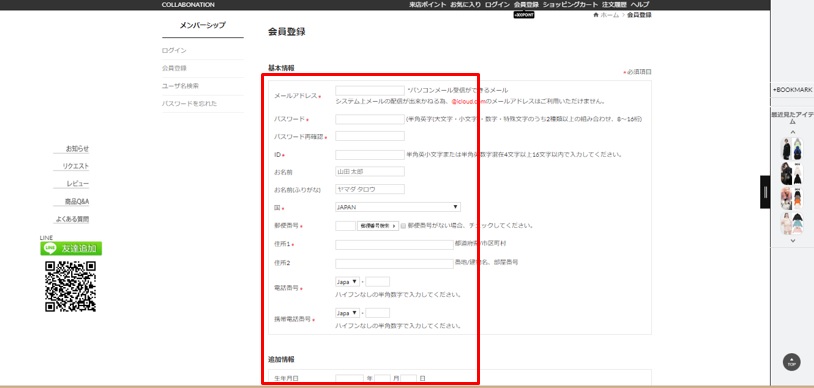This screenshot has width=814, height=388.
Task: Focus the パスワード再確認 input field
Action: pos(370,136)
